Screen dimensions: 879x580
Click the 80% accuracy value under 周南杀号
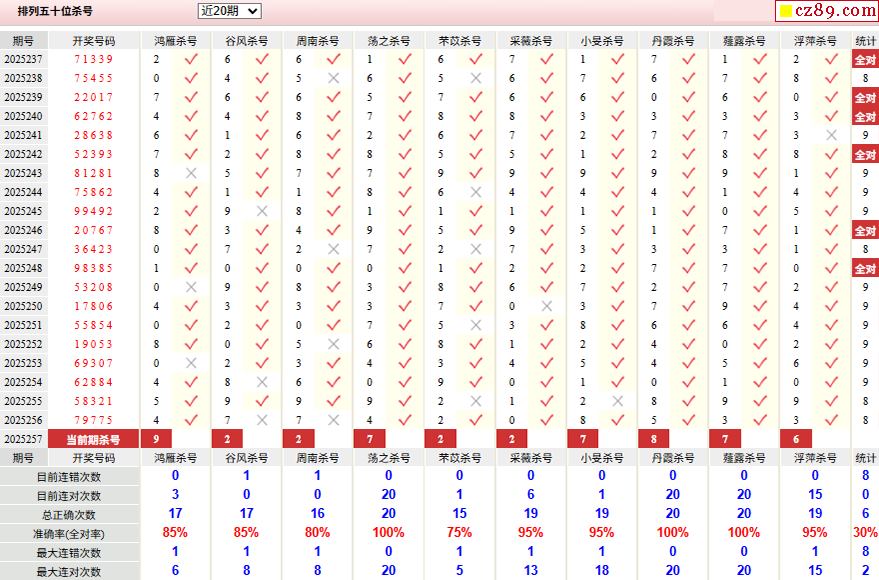tap(317, 532)
